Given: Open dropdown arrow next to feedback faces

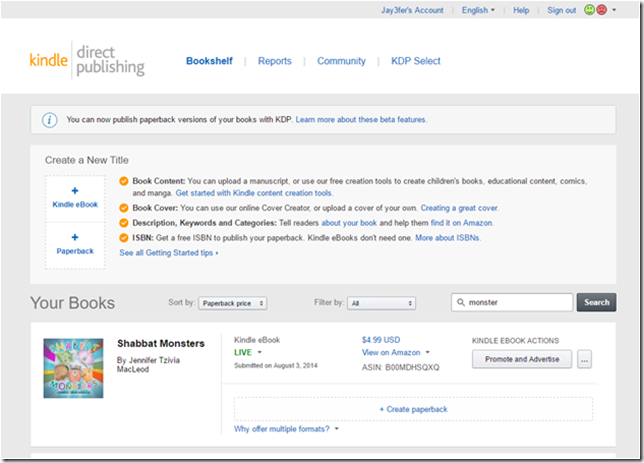Looking at the screenshot, I should click(614, 10).
